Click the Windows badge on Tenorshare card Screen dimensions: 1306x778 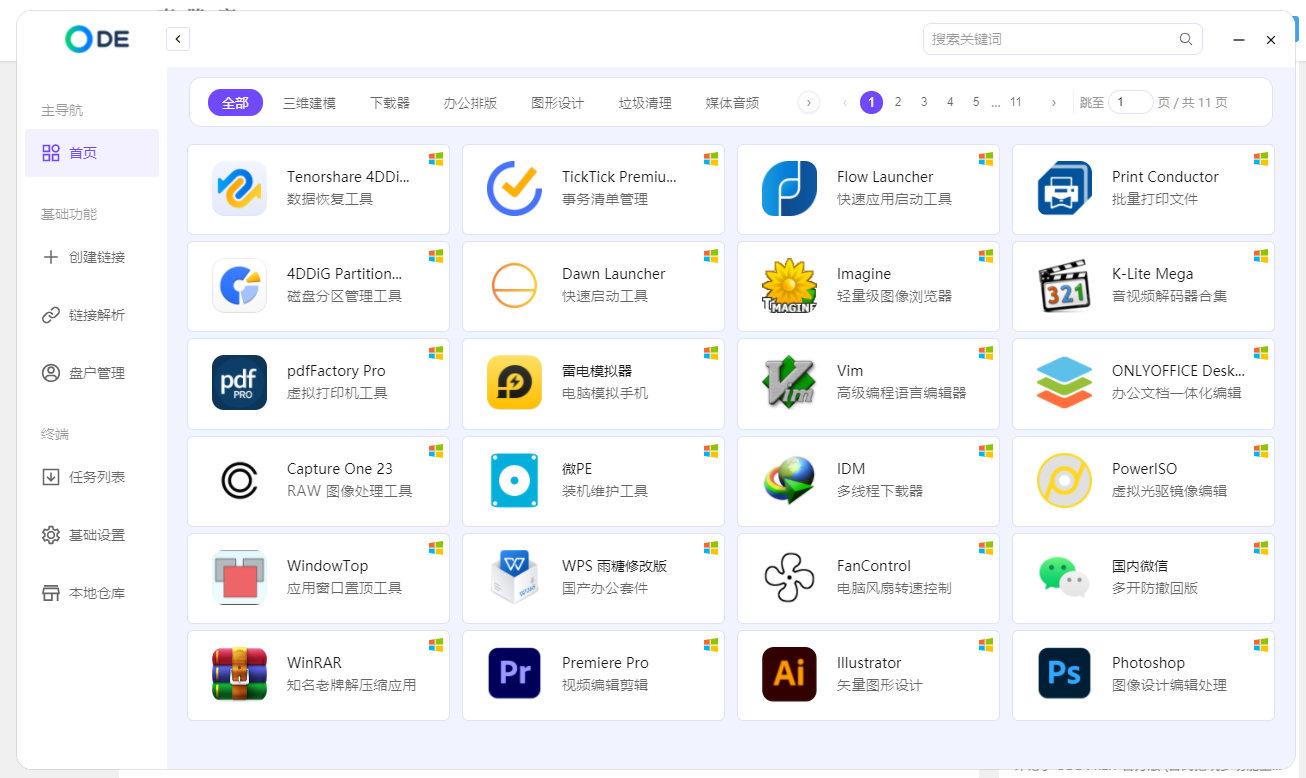(436, 159)
